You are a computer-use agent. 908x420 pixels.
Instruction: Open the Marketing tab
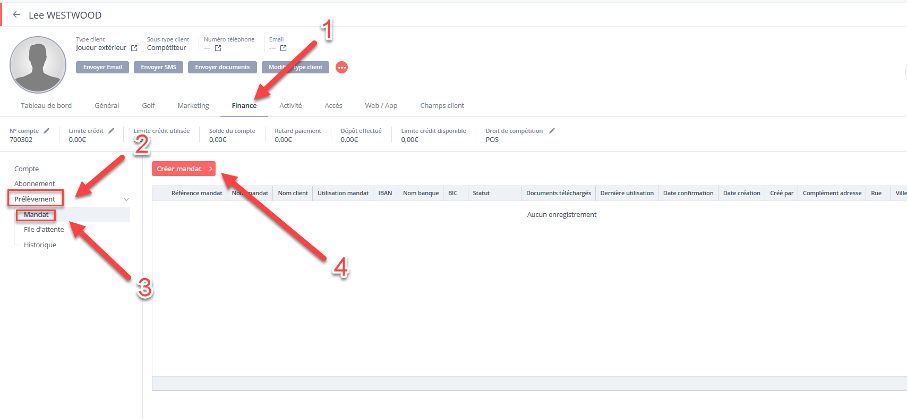pos(193,105)
